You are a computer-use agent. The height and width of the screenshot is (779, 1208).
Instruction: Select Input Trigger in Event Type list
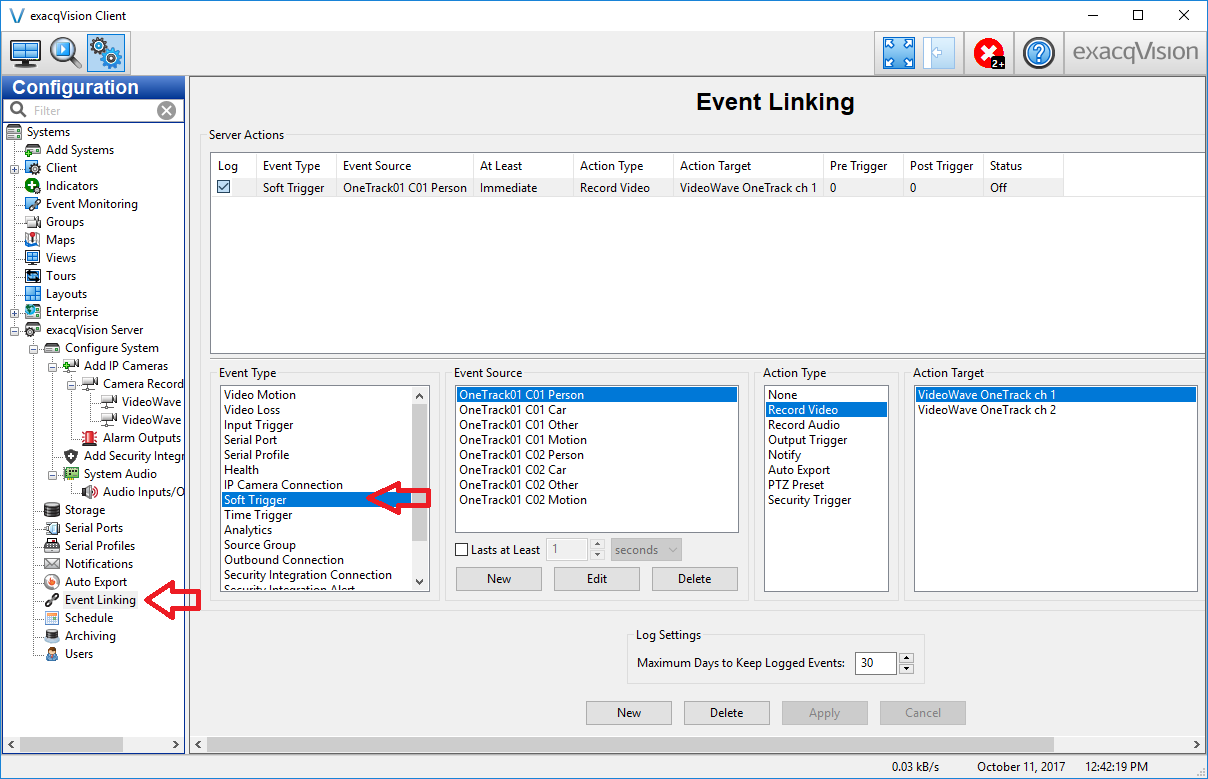click(x=259, y=425)
